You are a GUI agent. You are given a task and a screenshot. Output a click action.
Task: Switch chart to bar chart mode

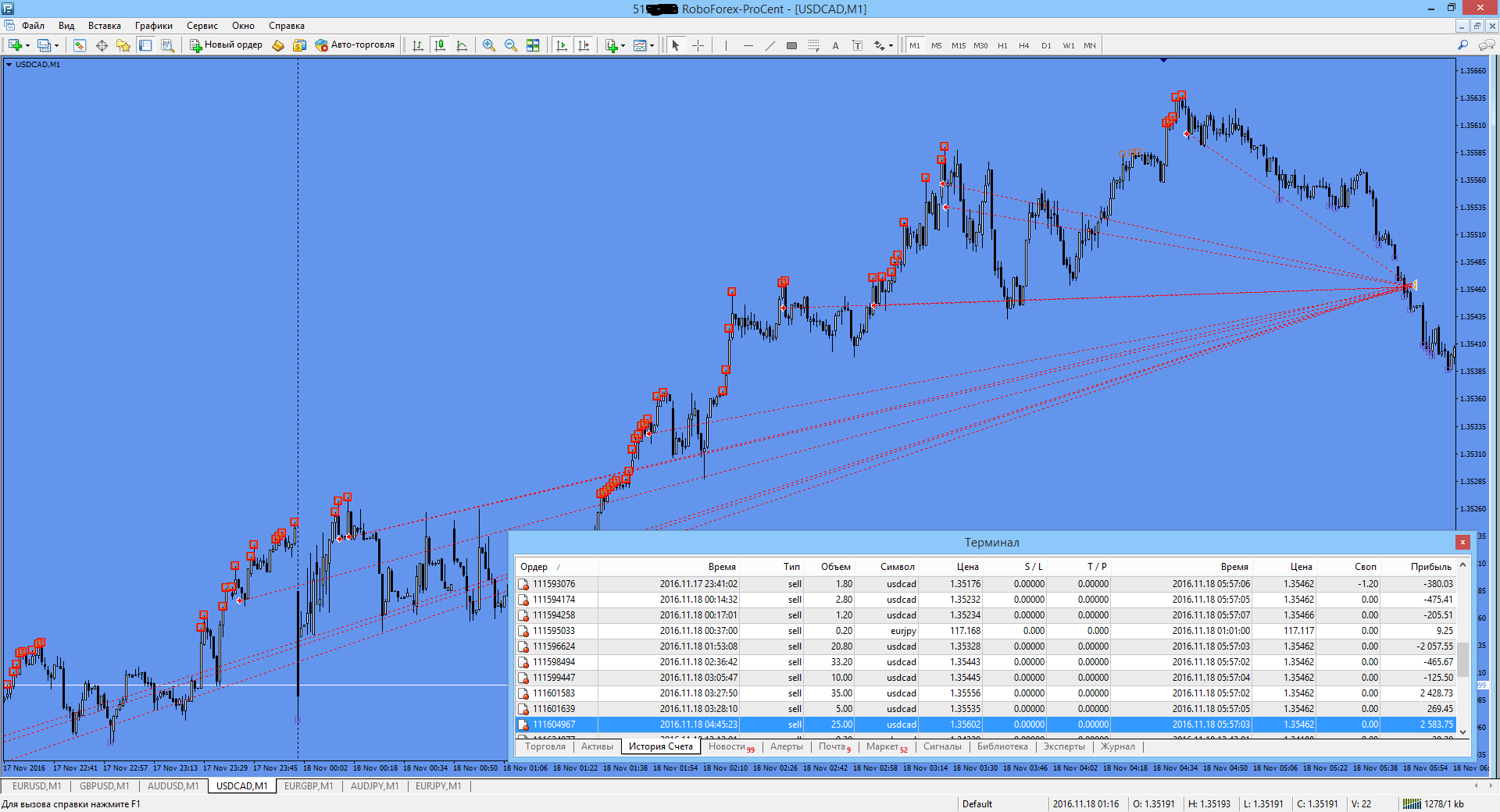(x=418, y=45)
